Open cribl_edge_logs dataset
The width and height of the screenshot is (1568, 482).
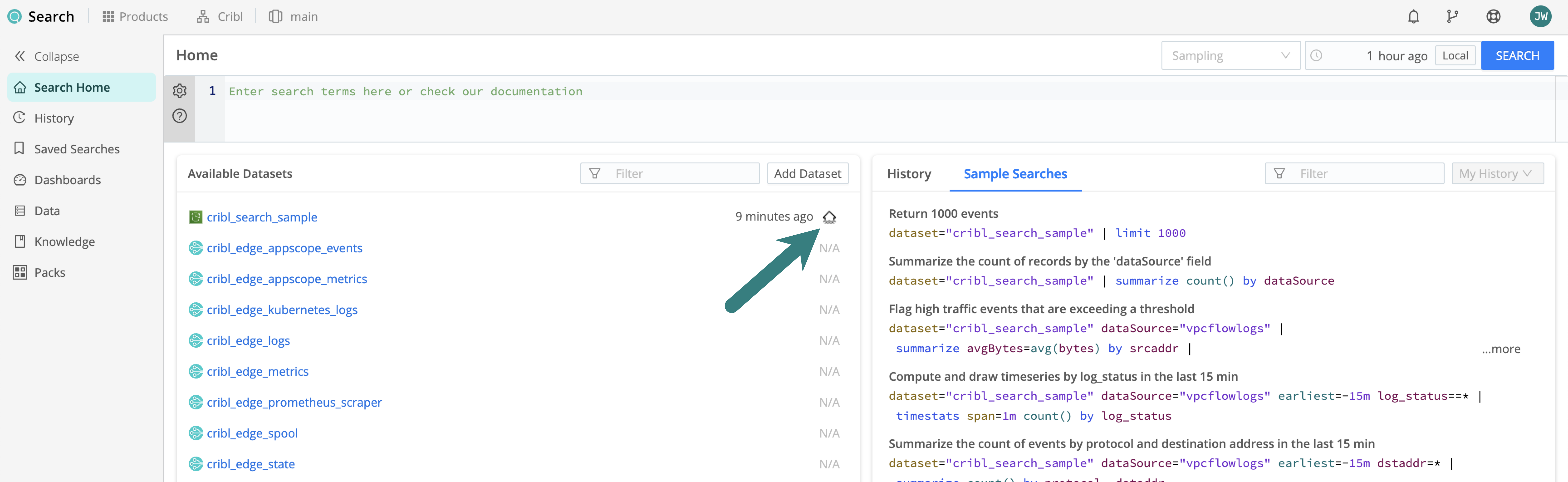coord(248,341)
